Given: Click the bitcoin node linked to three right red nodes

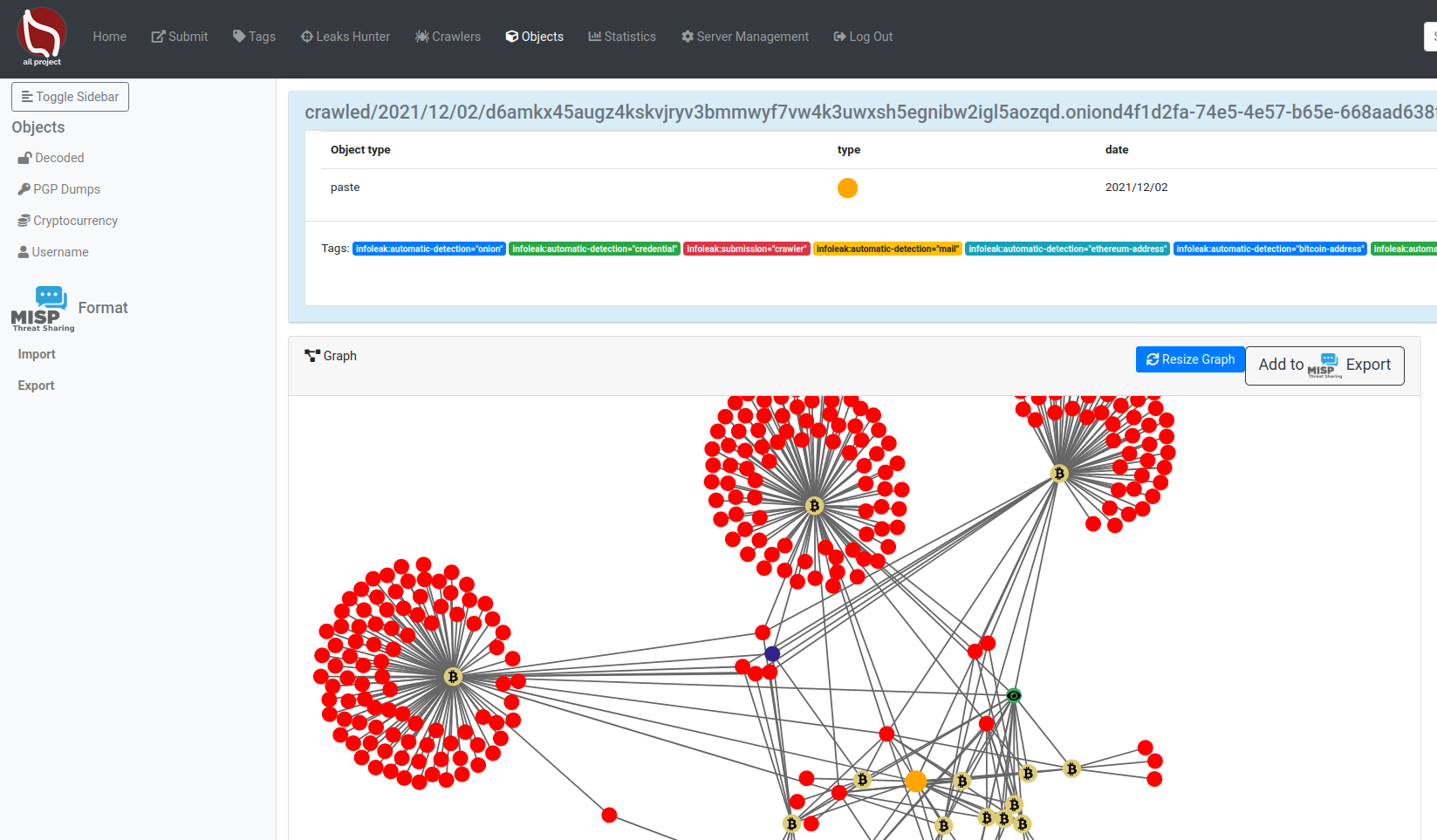Looking at the screenshot, I should (x=1072, y=768).
